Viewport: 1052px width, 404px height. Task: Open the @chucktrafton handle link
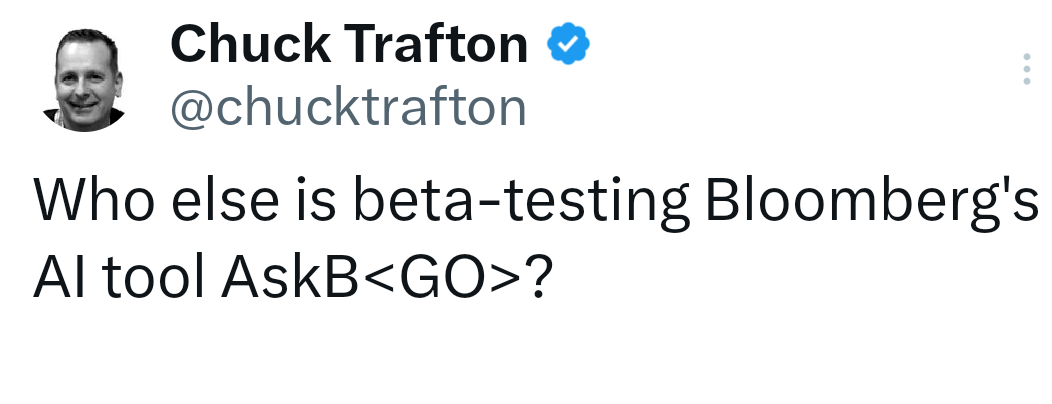[x=348, y=108]
